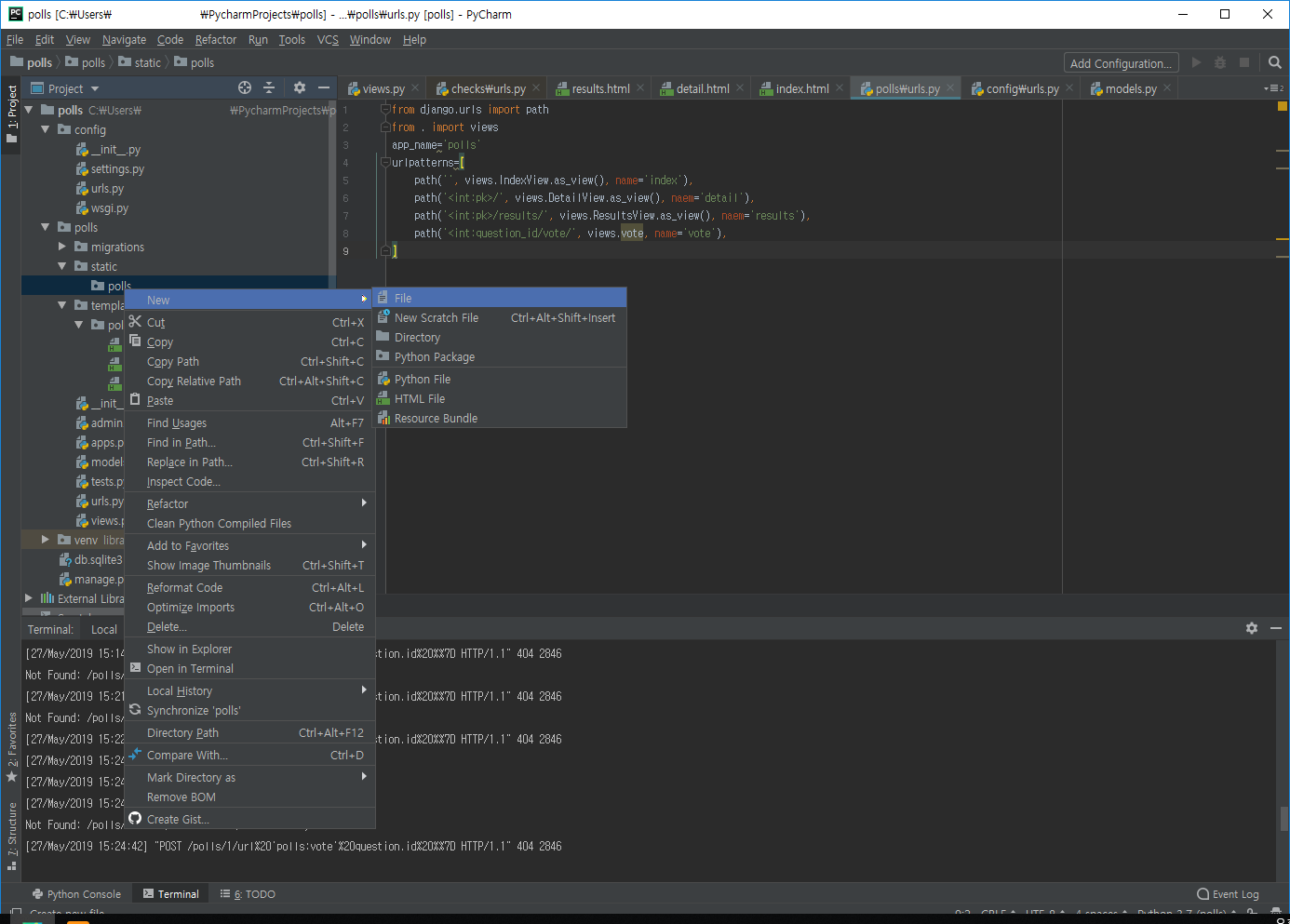1290x924 pixels.
Task: Click the Python File icon in submenu
Action: pyautogui.click(x=383, y=379)
